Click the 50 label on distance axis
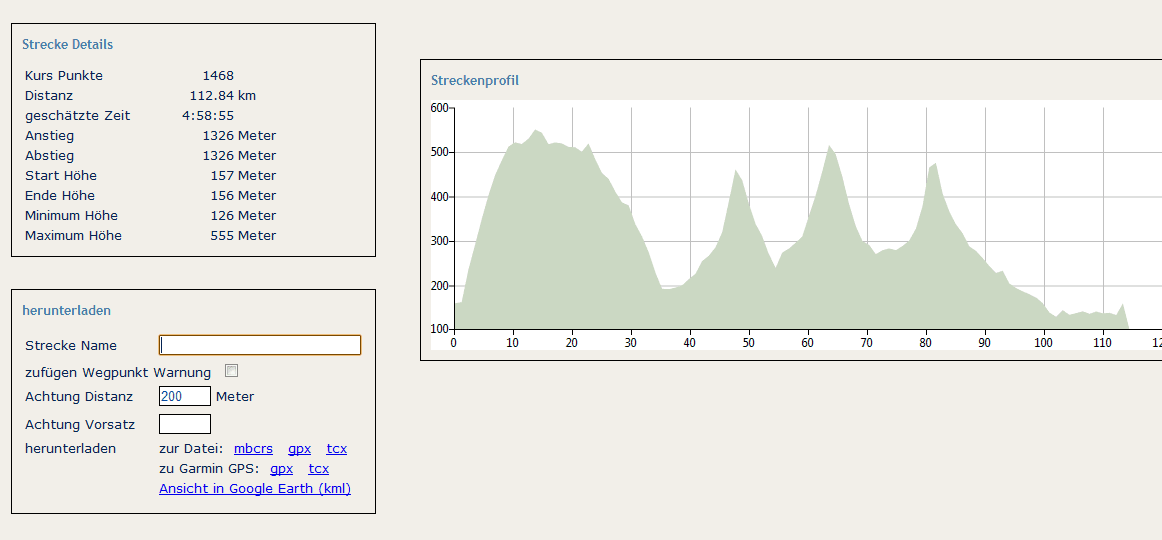This screenshot has width=1162, height=540. click(x=749, y=342)
